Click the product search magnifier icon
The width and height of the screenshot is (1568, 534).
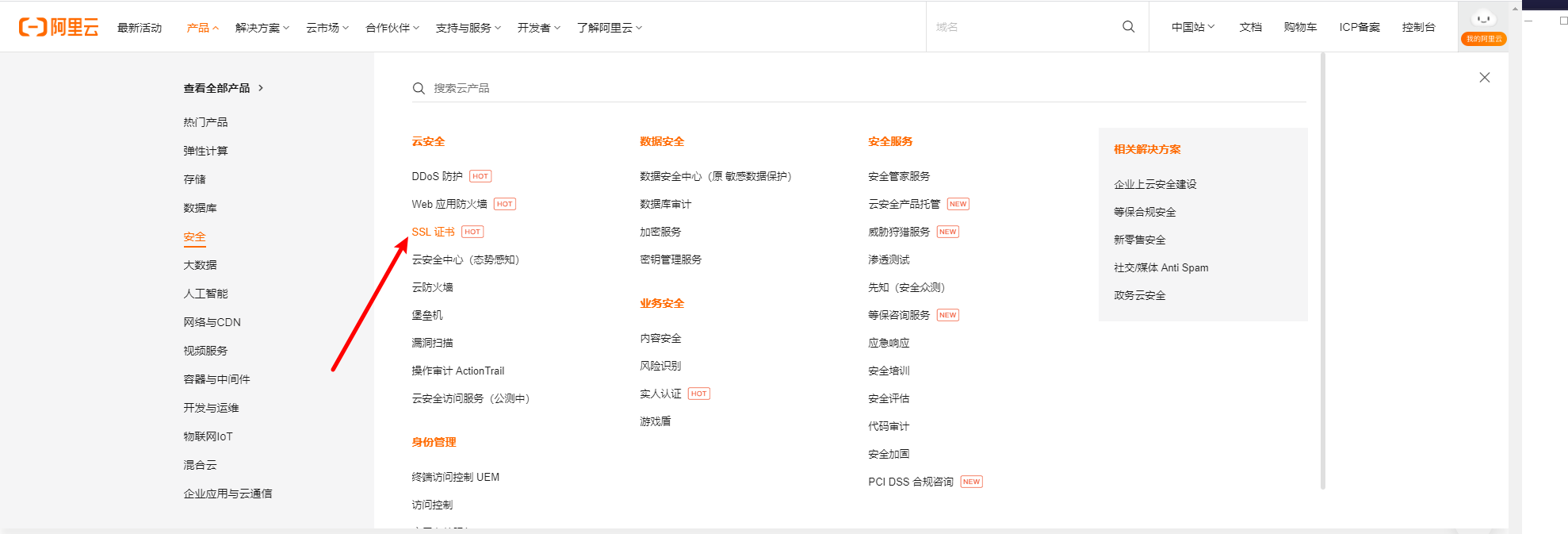point(419,89)
